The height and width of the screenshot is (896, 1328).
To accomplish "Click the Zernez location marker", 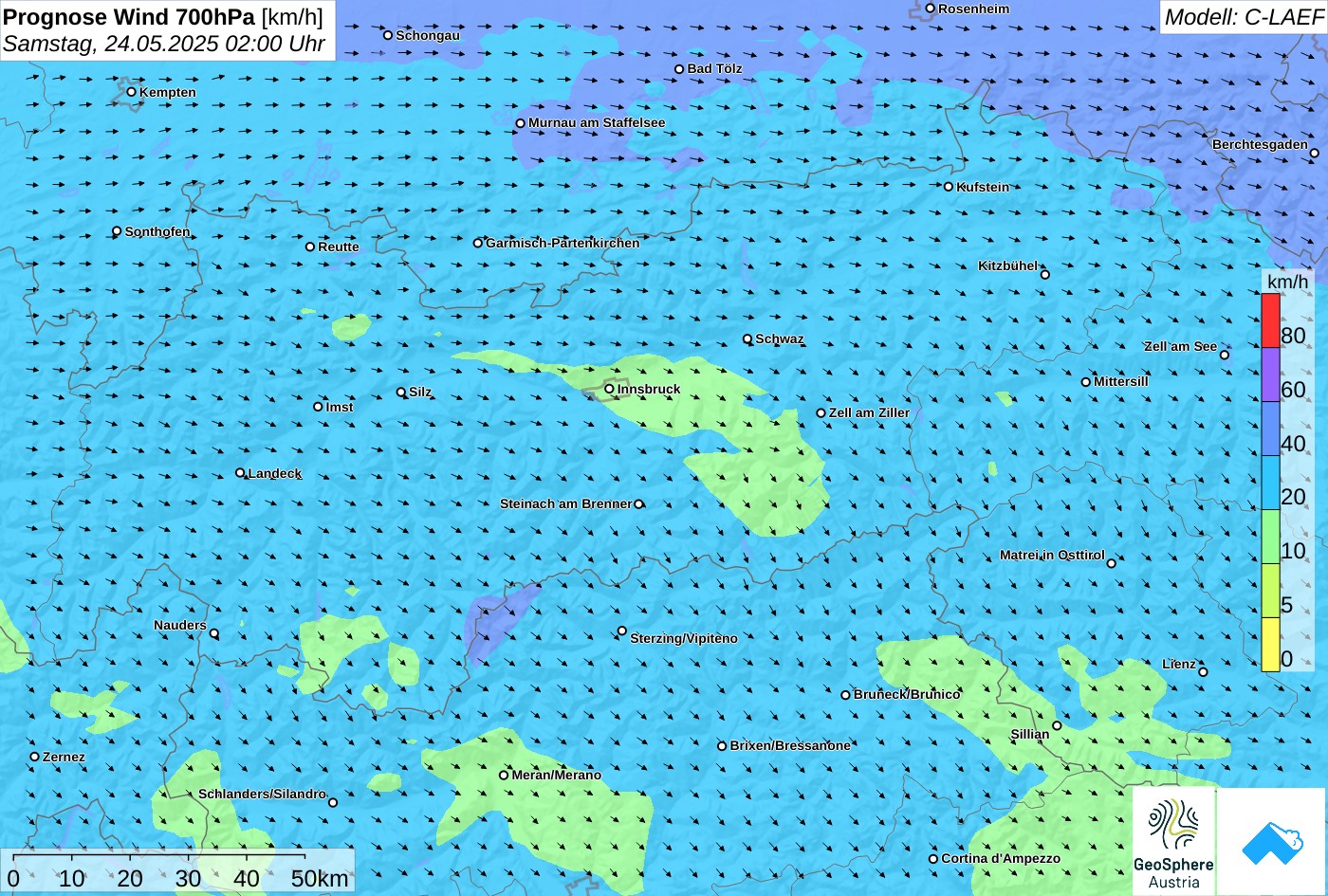I will pyautogui.click(x=34, y=757).
